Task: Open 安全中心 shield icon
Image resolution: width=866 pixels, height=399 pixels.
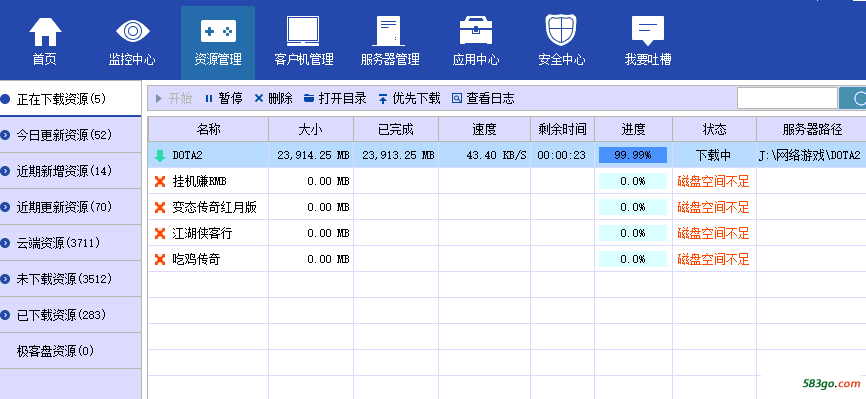Action: (561, 30)
